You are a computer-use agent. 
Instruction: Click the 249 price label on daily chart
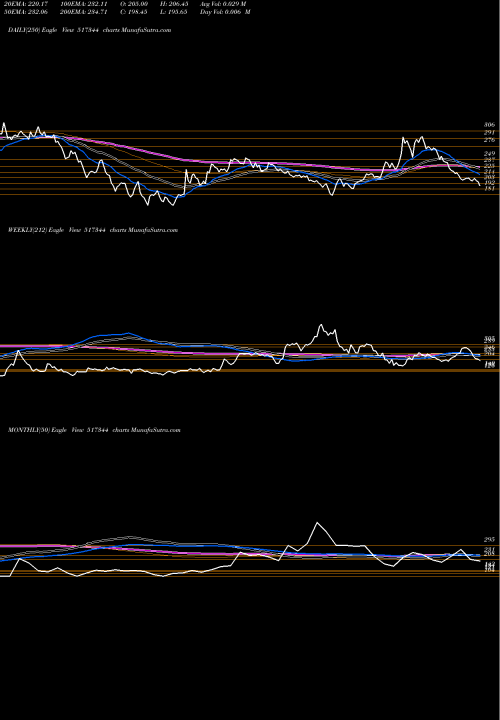point(489,153)
